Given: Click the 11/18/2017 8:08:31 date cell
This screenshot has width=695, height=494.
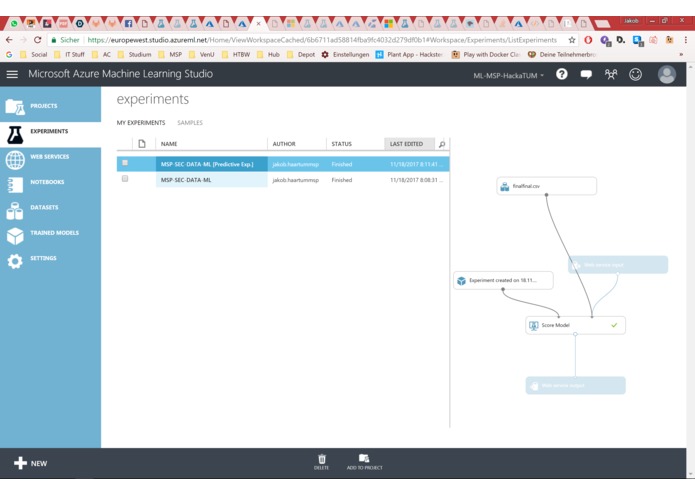Looking at the screenshot, I should [416, 180].
